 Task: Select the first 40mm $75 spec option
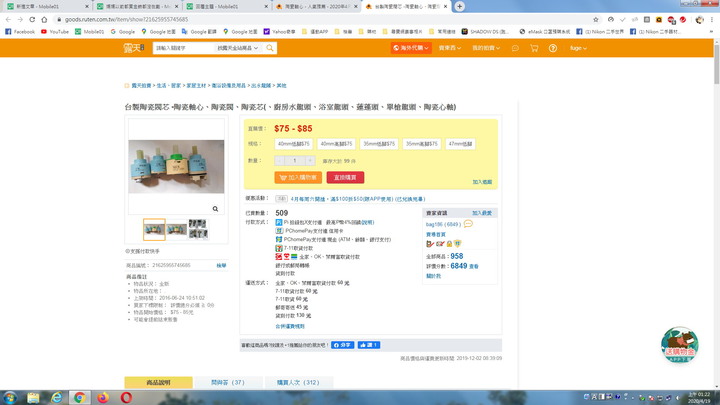(294, 144)
